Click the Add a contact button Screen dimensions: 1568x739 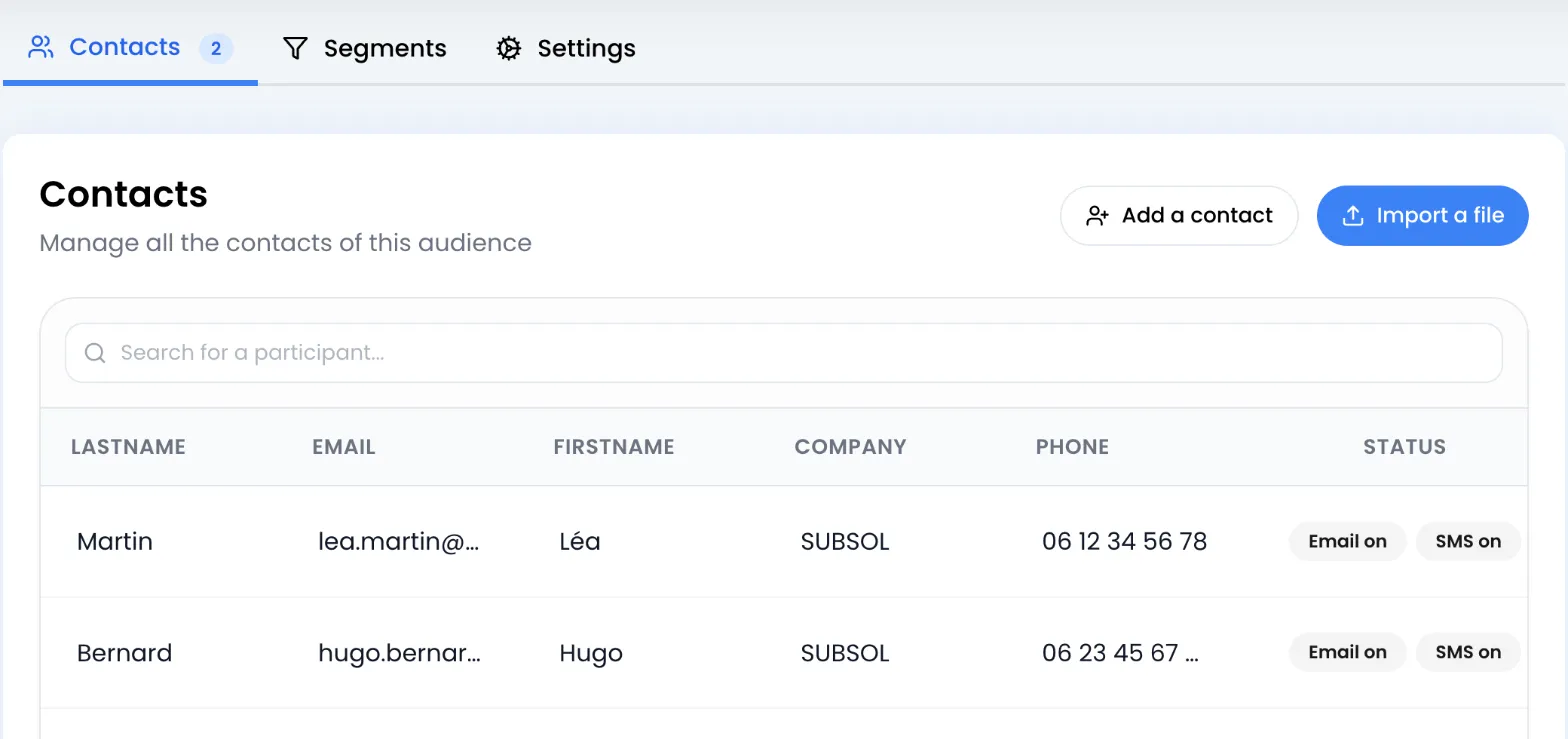(1179, 215)
